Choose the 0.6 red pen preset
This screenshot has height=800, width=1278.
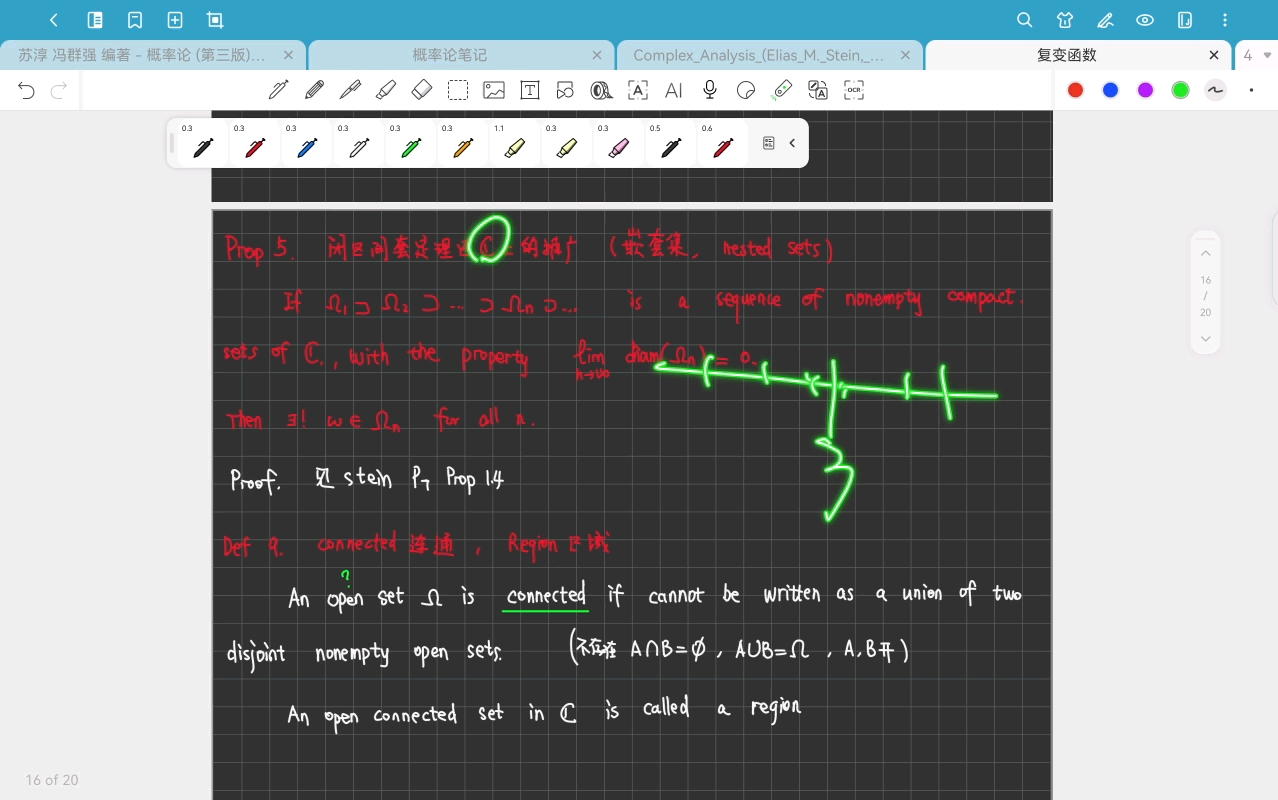click(x=722, y=145)
